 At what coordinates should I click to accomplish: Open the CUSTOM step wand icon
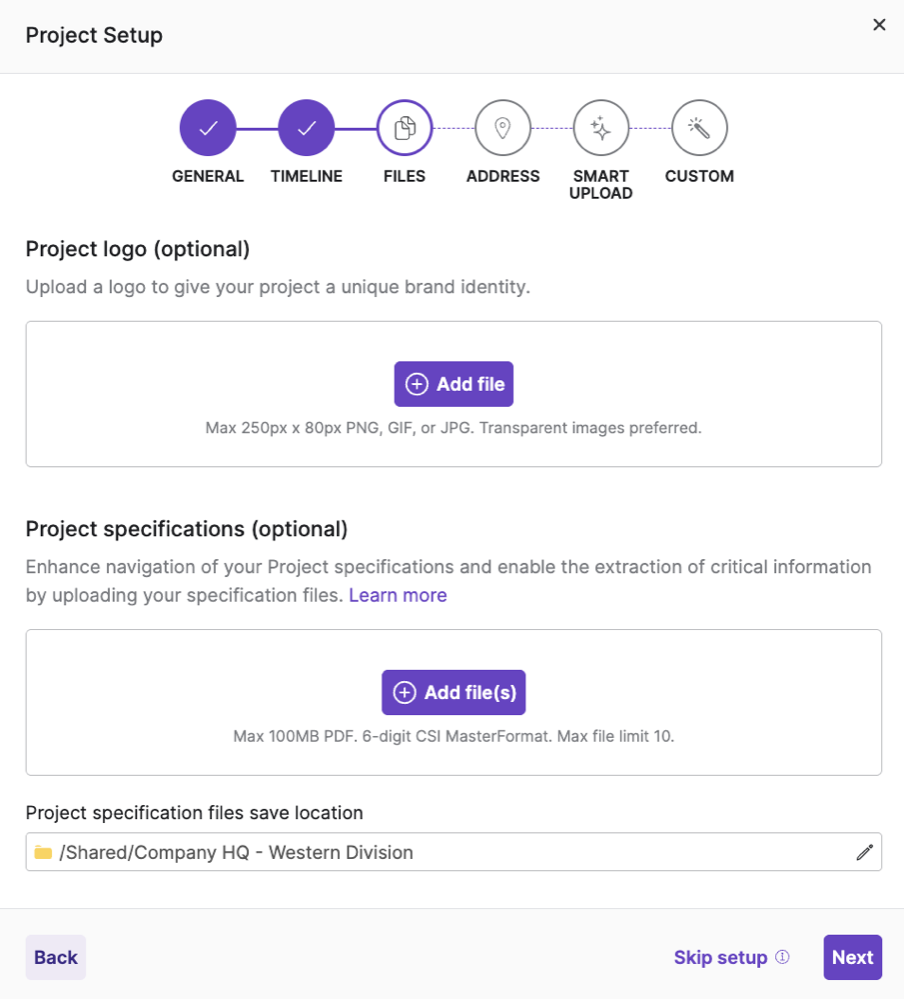click(699, 127)
